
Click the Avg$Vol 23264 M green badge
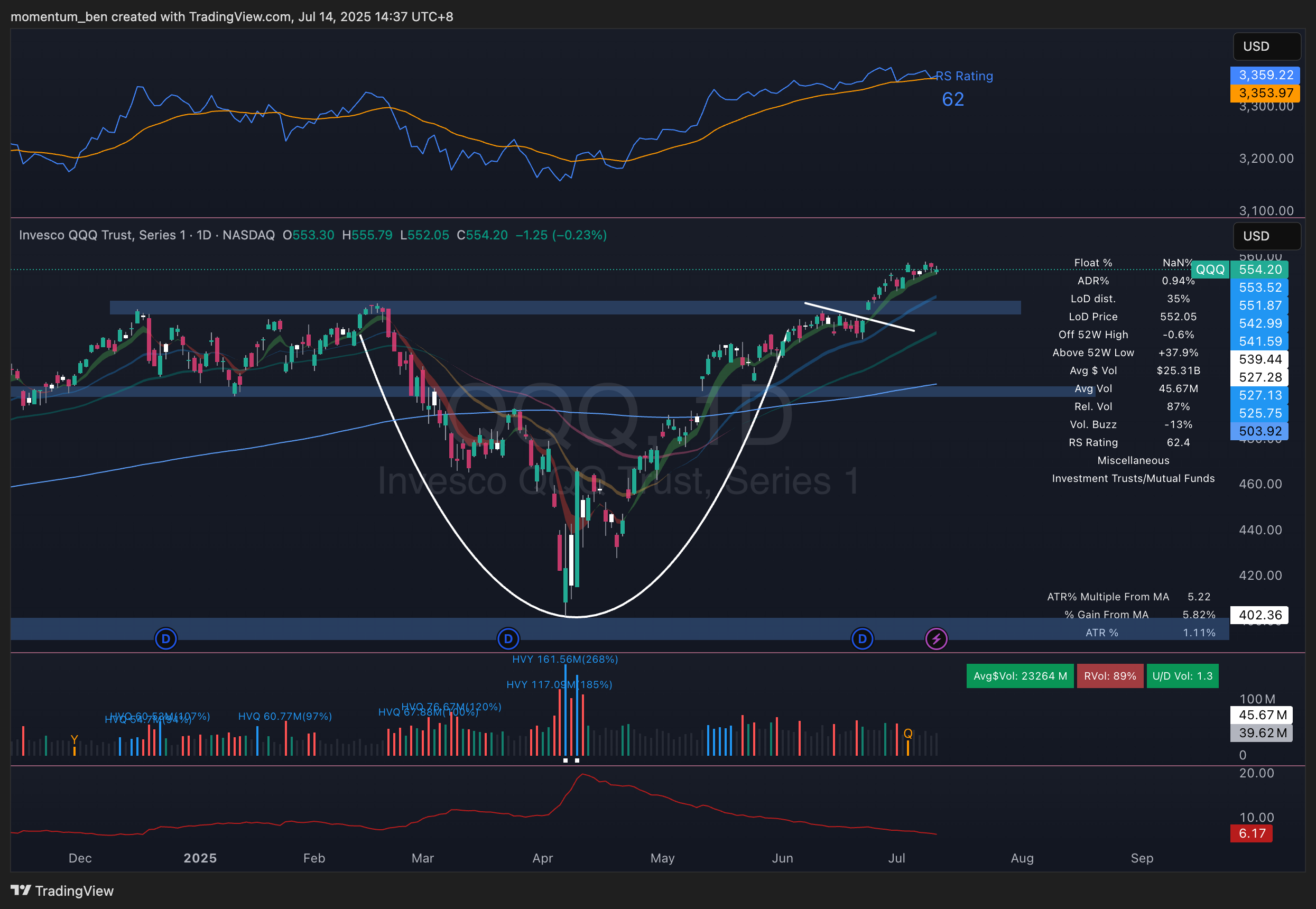coord(1020,676)
